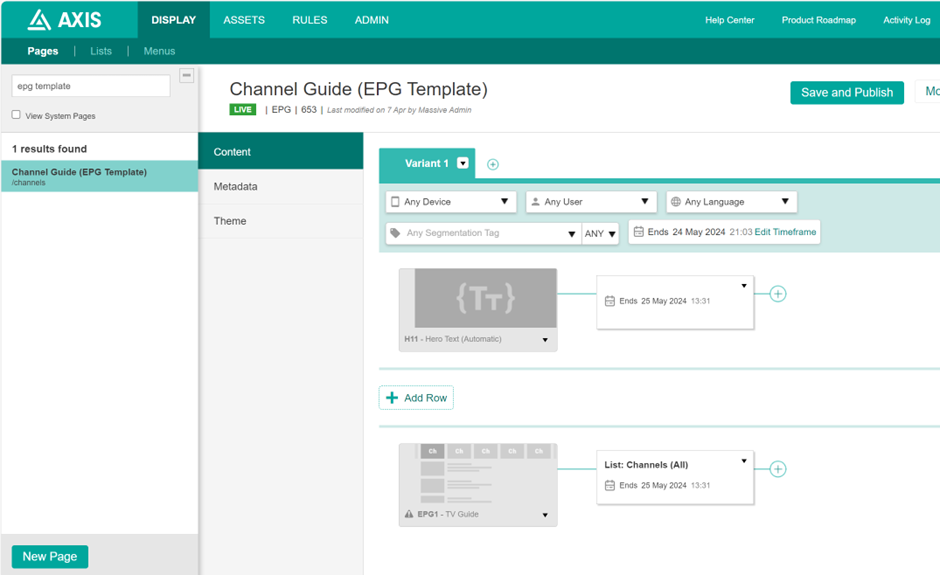
Task: Open the Help Center link
Action: point(730,20)
